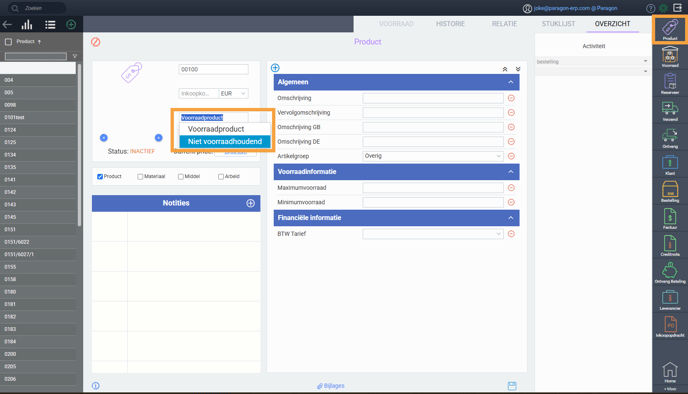The image size is (688, 394).
Task: Remove the Minimumvoorraad field minus icon
Action: 511,202
